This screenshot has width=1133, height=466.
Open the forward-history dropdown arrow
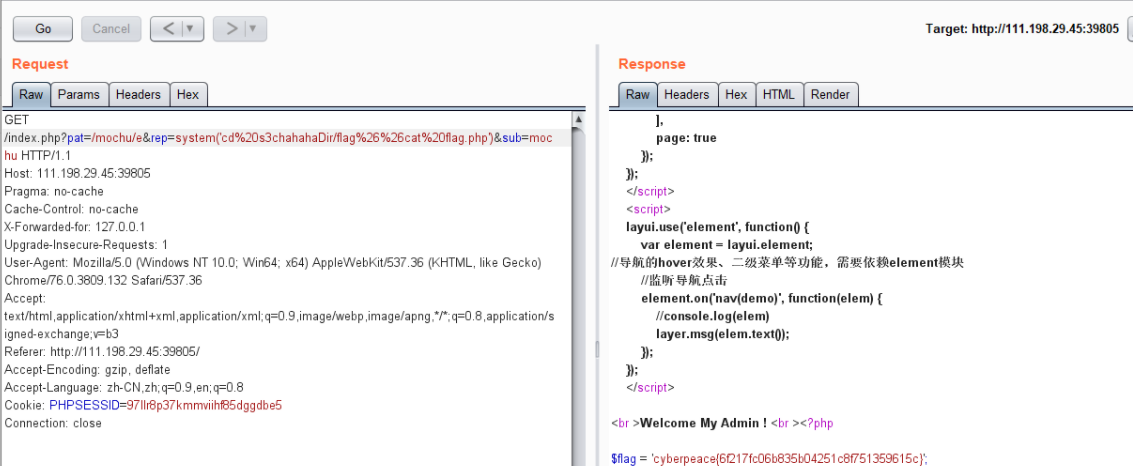tap(254, 29)
